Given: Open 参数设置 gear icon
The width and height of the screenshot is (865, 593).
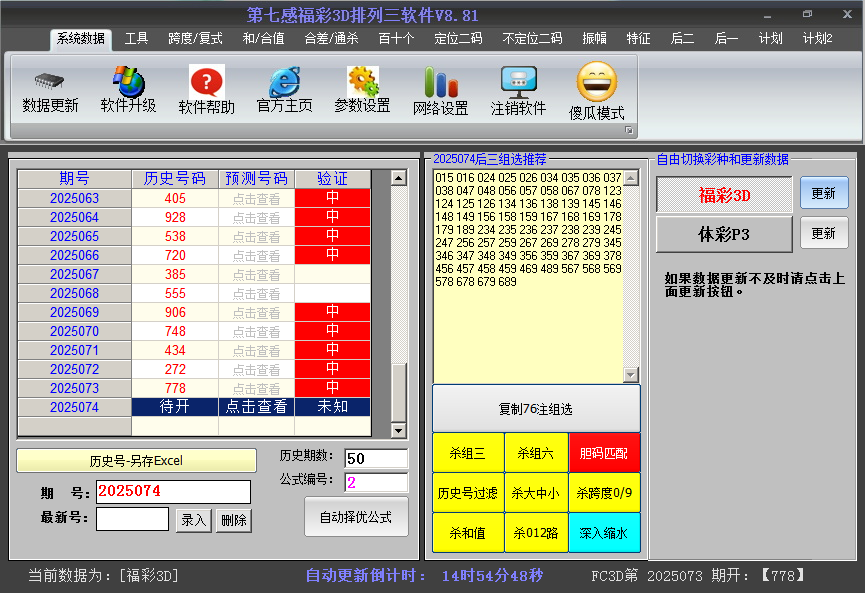Looking at the screenshot, I should click(362, 81).
